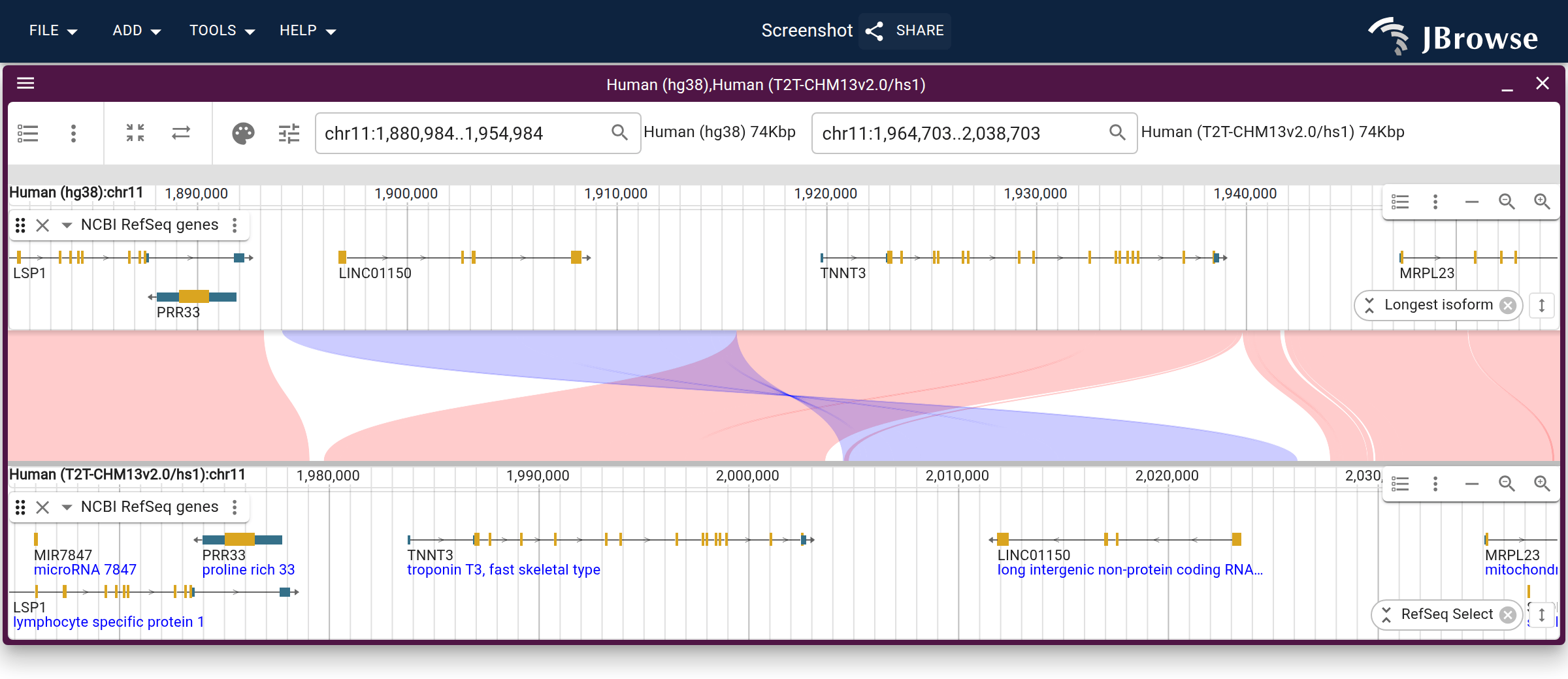Open the track selector in the main toolbar
Screen dimensions: 1568x679
coord(27,133)
